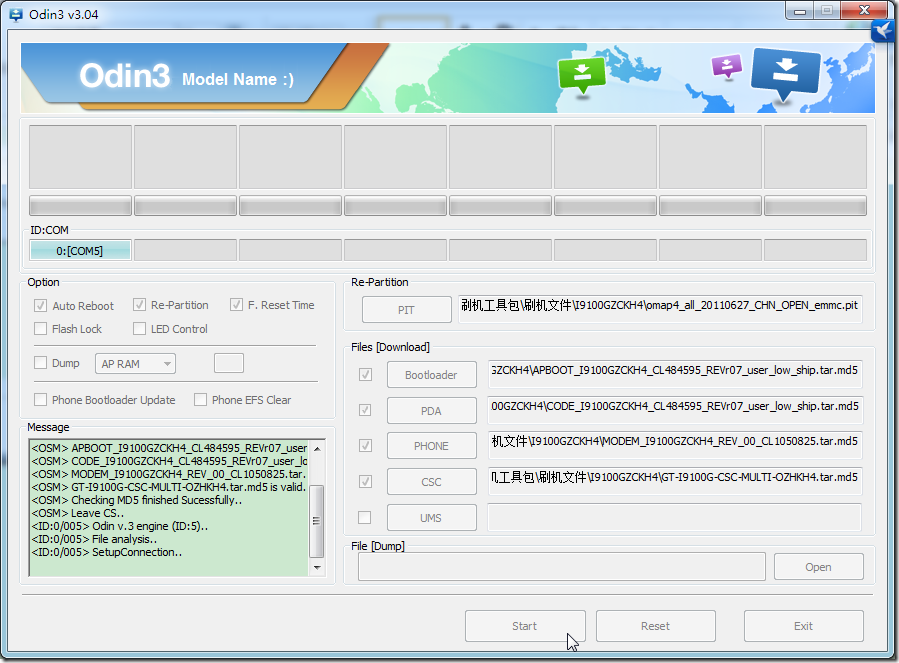899x663 pixels.
Task: Toggle the PHONE file checkbox
Action: (365, 446)
